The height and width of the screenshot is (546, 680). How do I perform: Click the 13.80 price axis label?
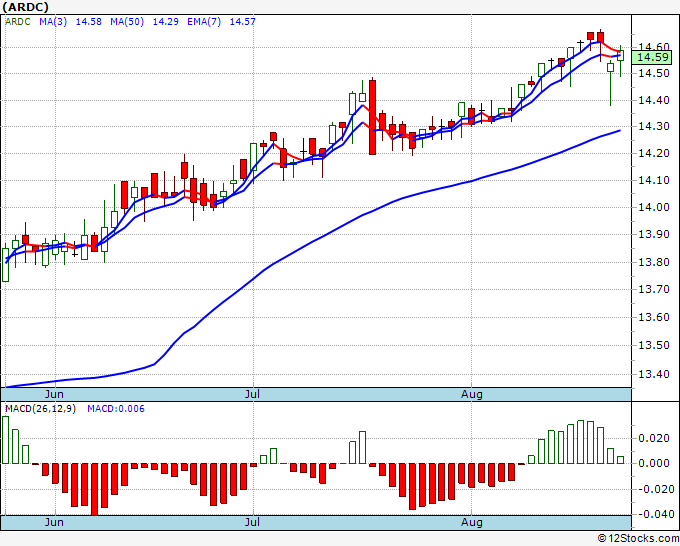coord(654,262)
